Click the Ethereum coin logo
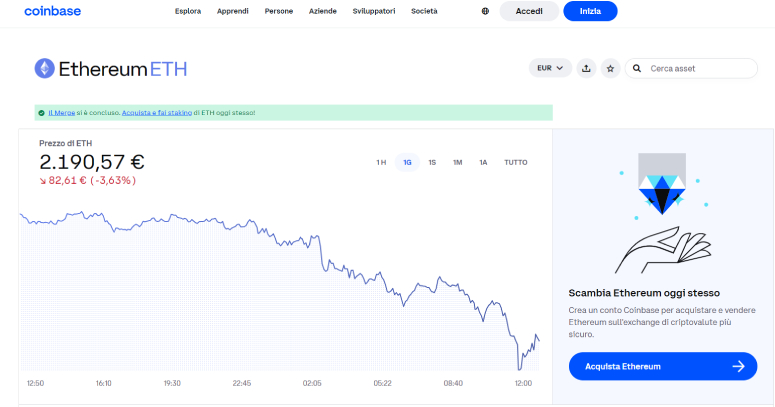 [44, 69]
